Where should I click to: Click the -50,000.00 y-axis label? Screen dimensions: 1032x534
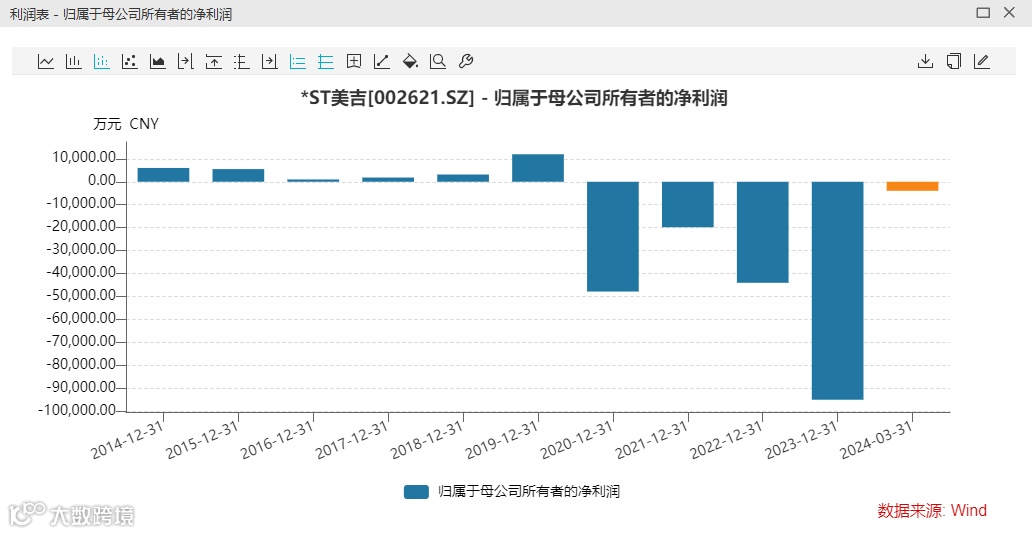click(x=81, y=296)
